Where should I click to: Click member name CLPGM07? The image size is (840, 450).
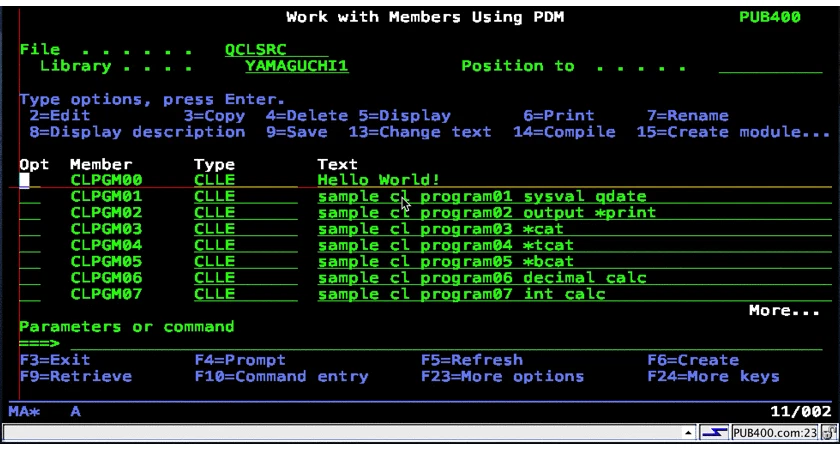pyautogui.click(x=106, y=294)
